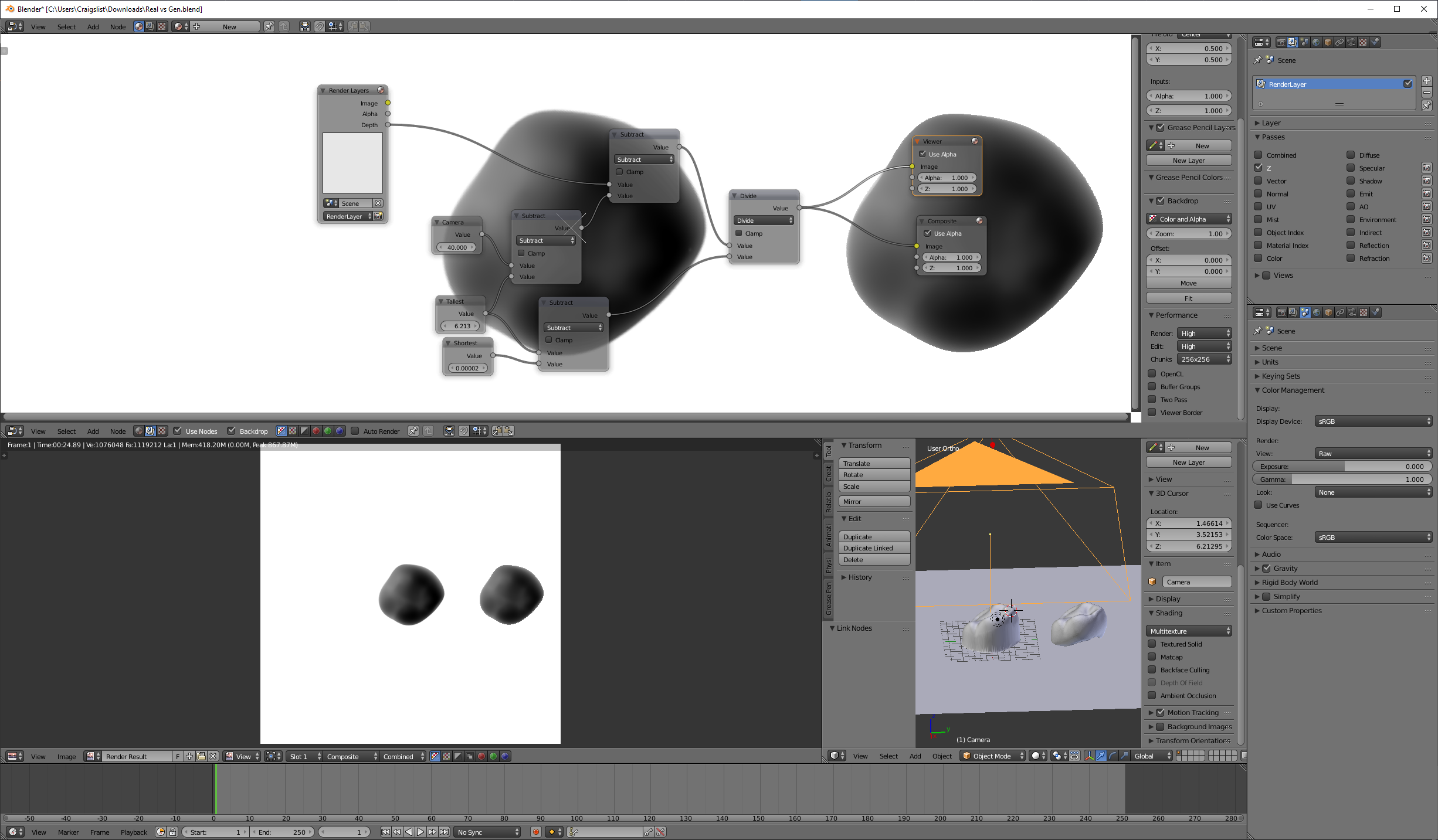Open Object Mode selector in 3D view

tap(992, 756)
